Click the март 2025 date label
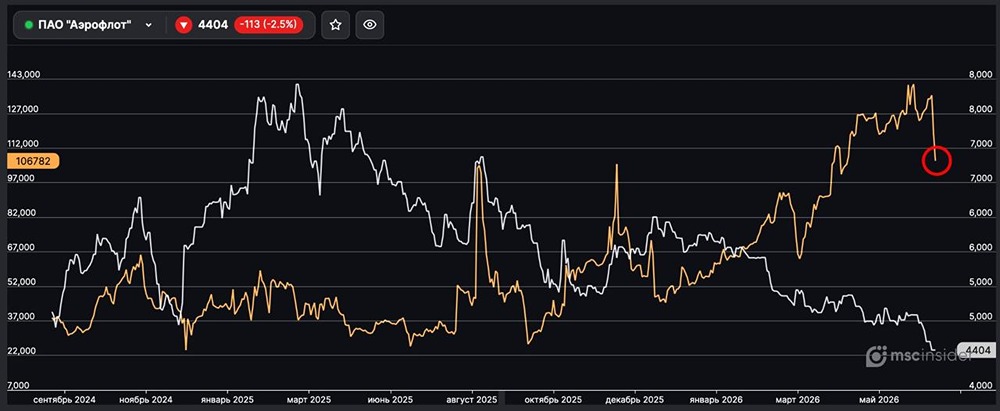Screen dimensions: 1000x411 (x=308, y=399)
